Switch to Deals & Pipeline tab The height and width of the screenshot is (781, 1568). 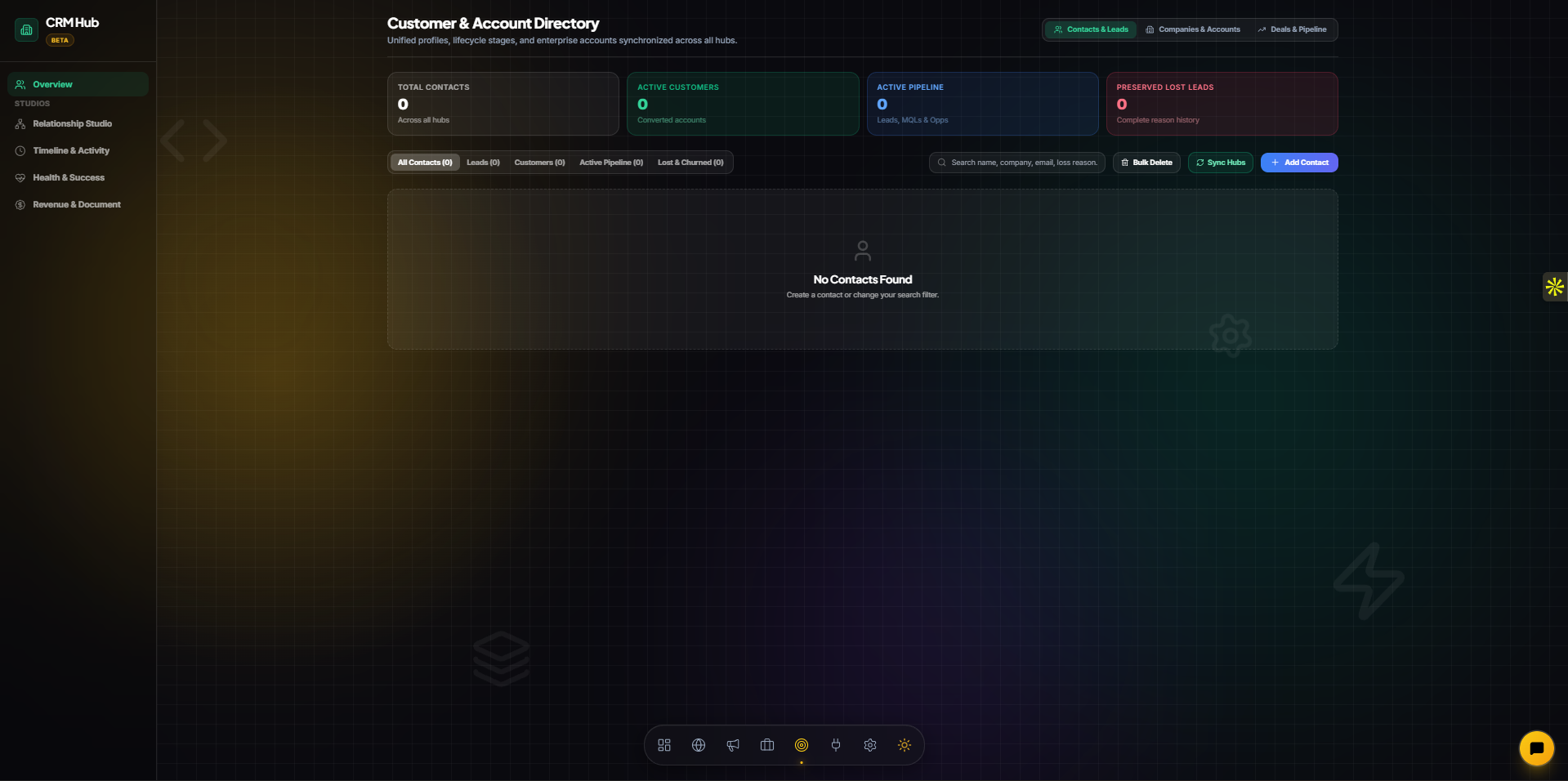coord(1292,29)
